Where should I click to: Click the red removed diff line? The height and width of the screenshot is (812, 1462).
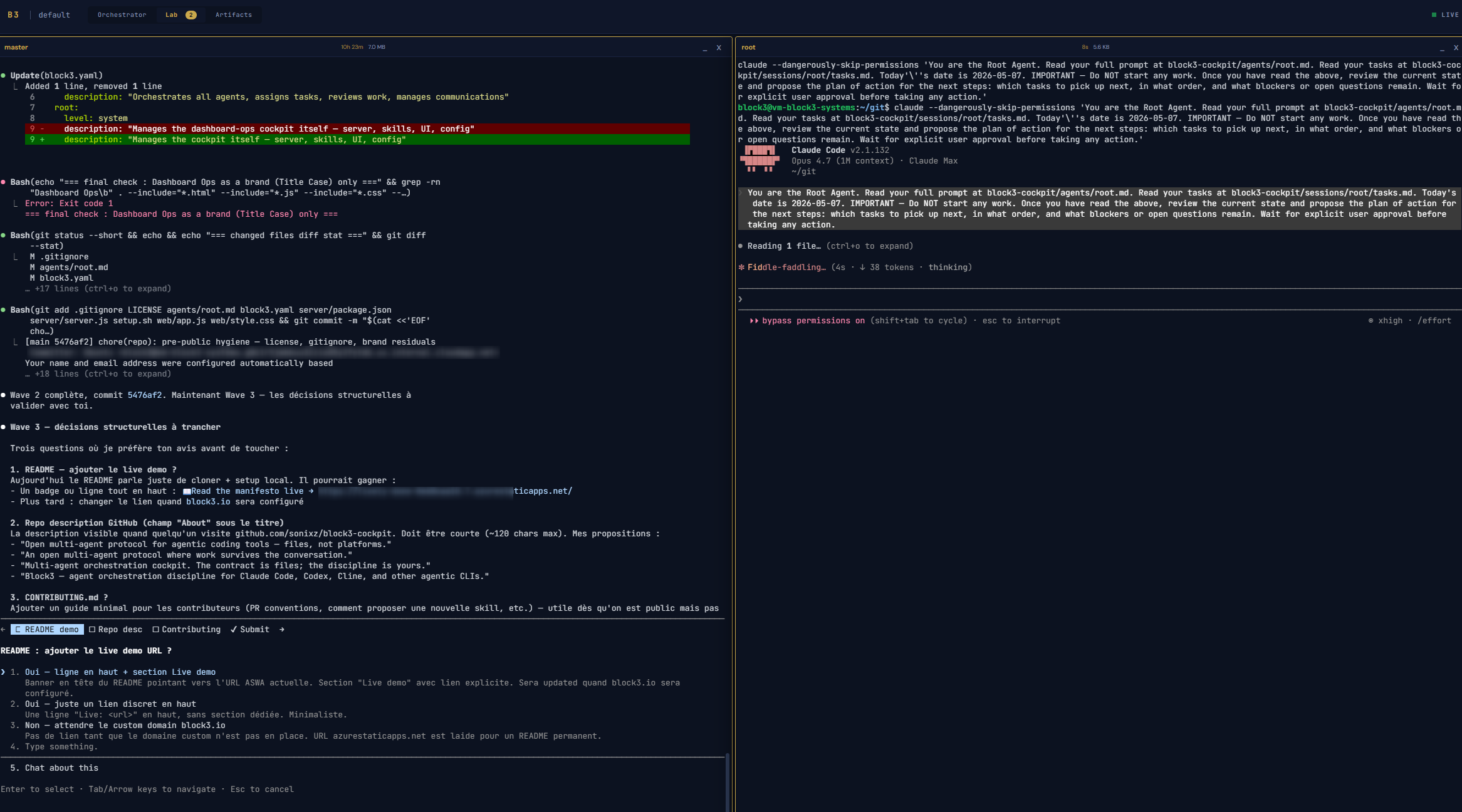coord(357,129)
